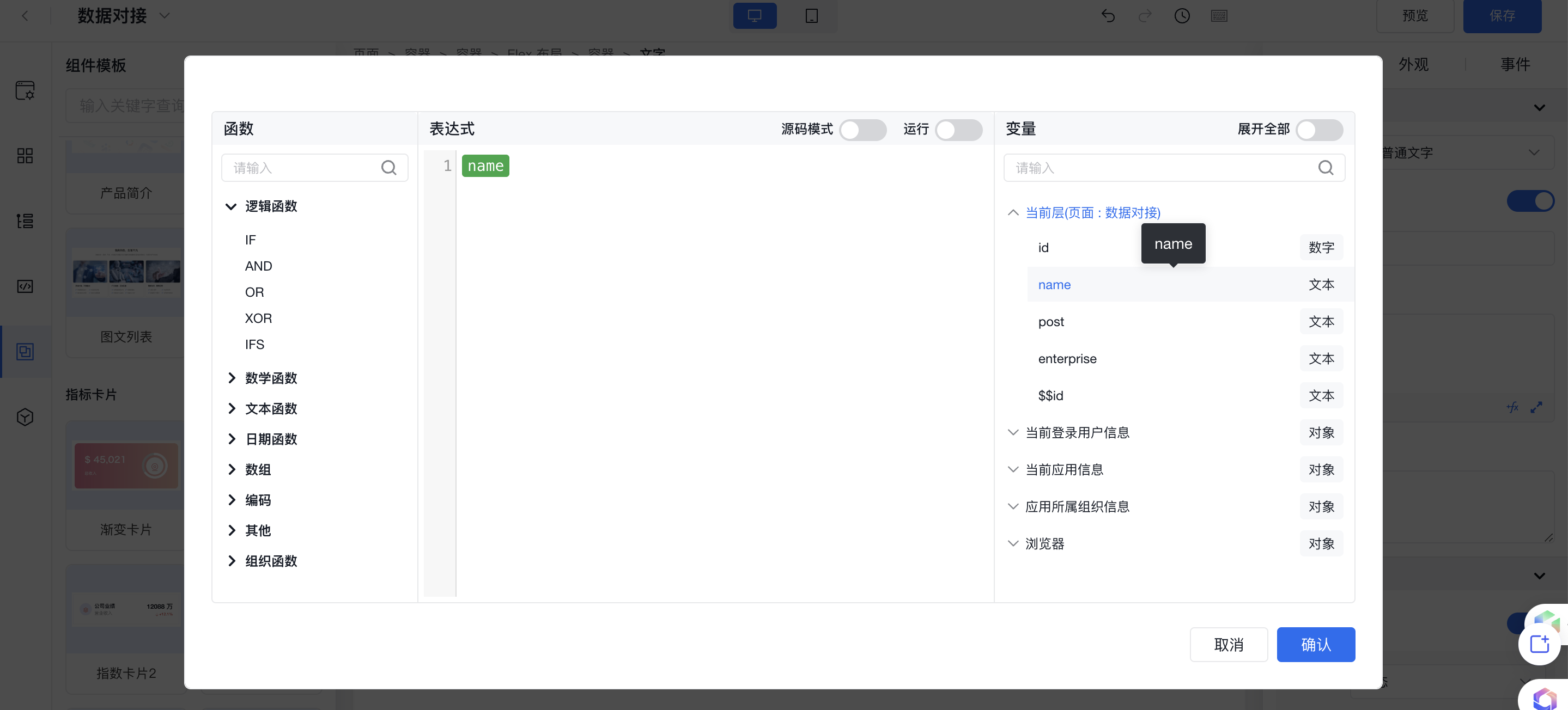Select the XOR function

[258, 318]
